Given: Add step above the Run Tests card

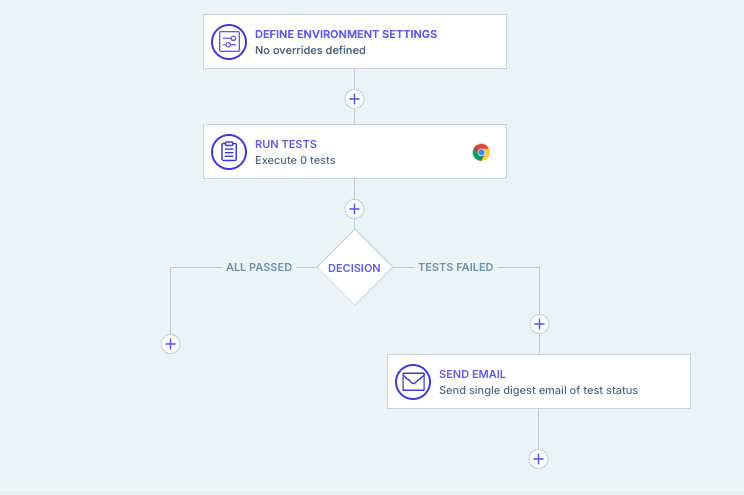Looking at the screenshot, I should (x=354, y=99).
